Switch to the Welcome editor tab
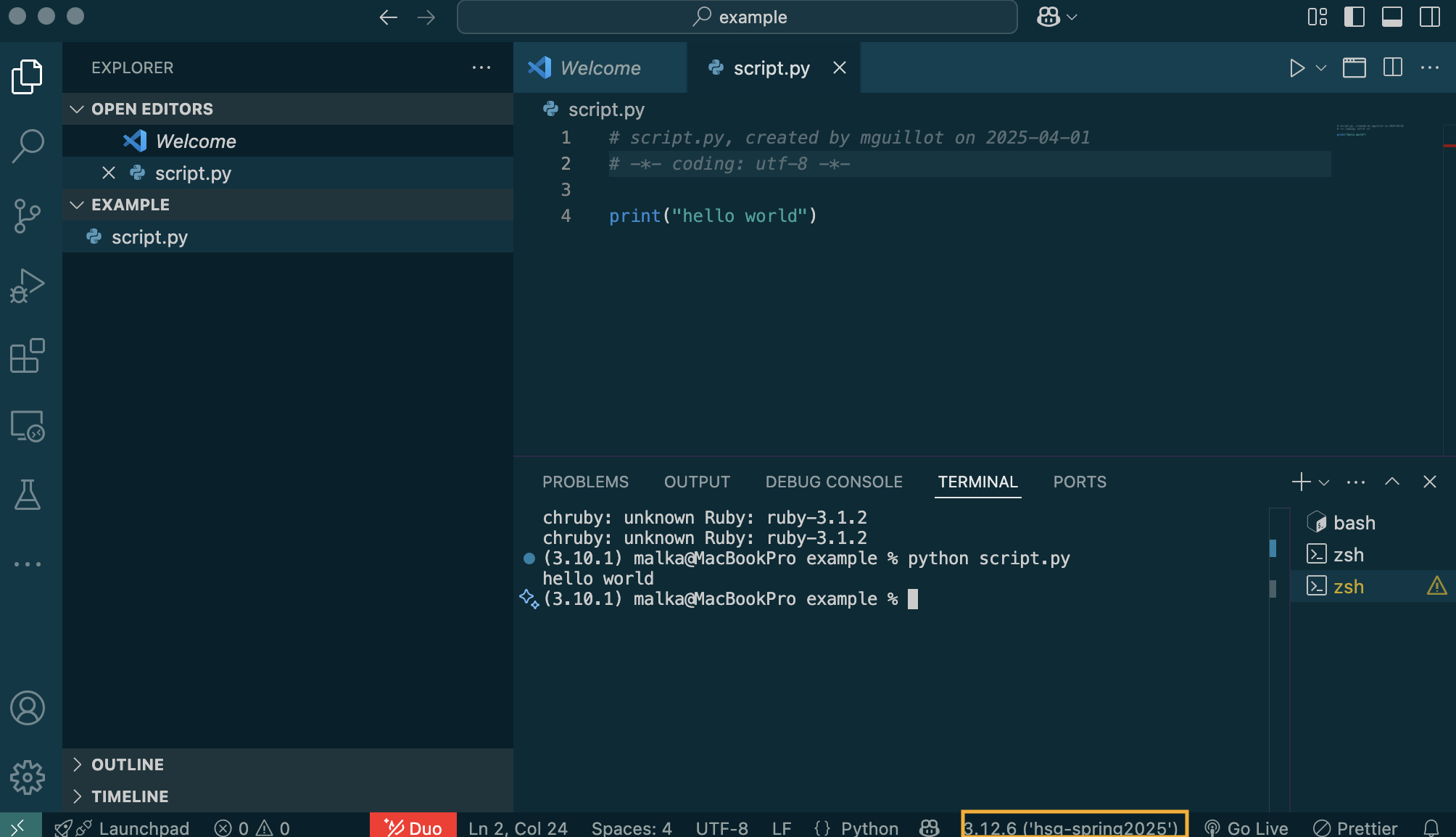The image size is (1456, 837). pos(600,68)
